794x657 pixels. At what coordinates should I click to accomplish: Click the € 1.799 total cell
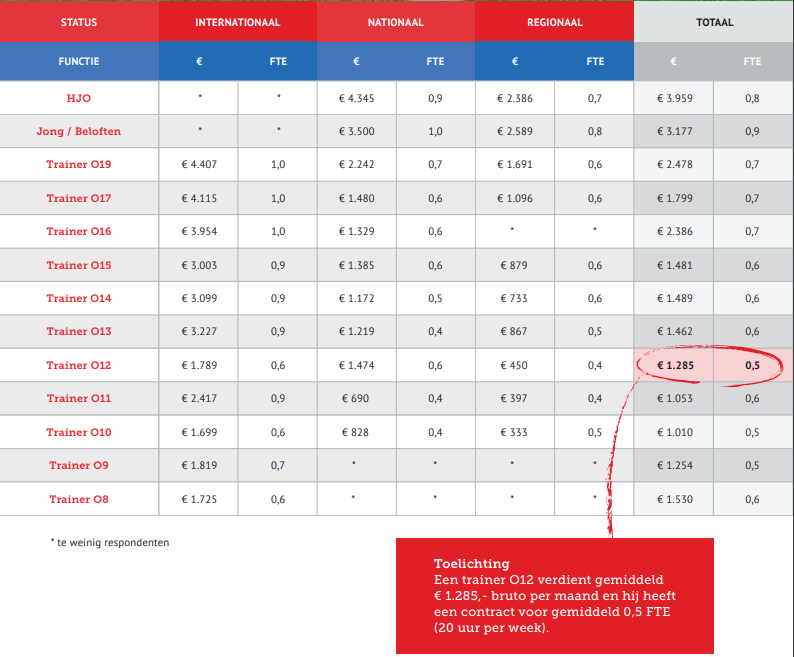(674, 198)
